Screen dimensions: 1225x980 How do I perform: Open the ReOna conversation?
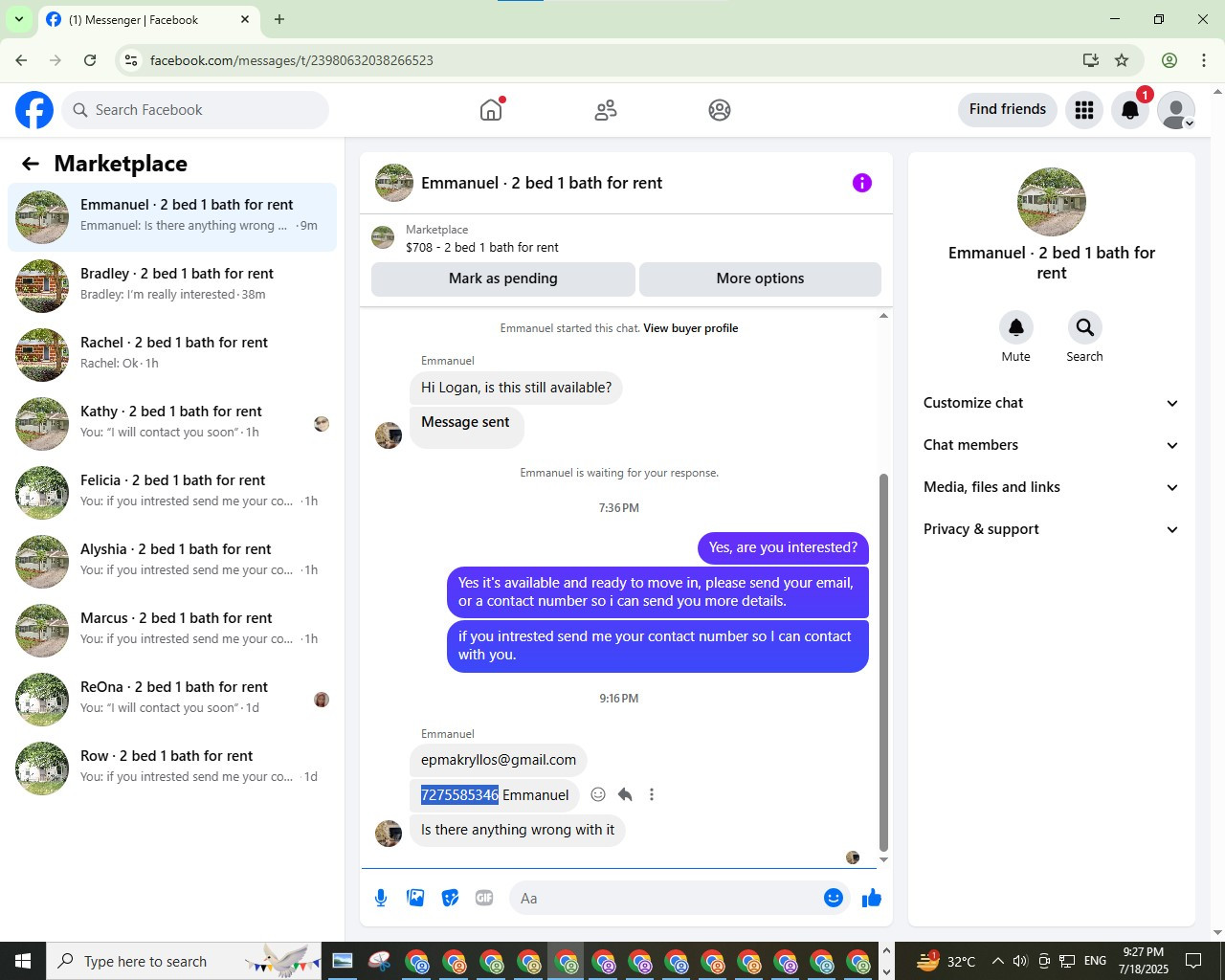[172, 700]
